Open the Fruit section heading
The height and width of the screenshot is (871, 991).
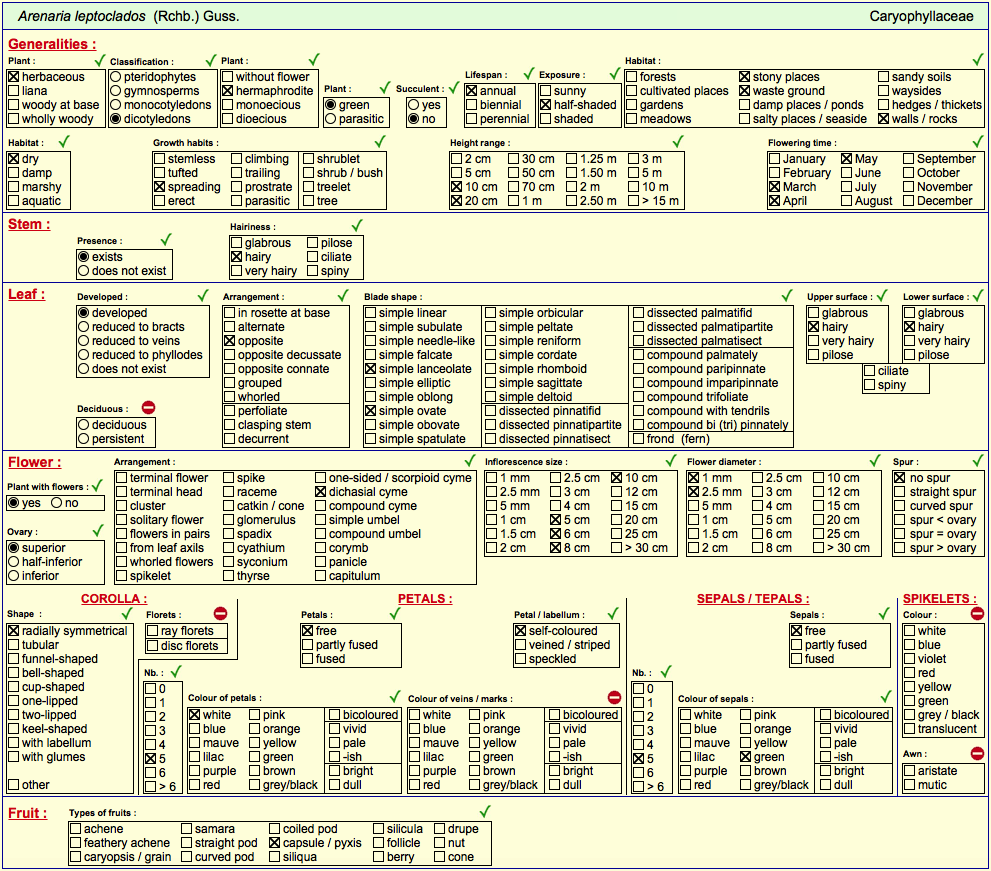28,813
